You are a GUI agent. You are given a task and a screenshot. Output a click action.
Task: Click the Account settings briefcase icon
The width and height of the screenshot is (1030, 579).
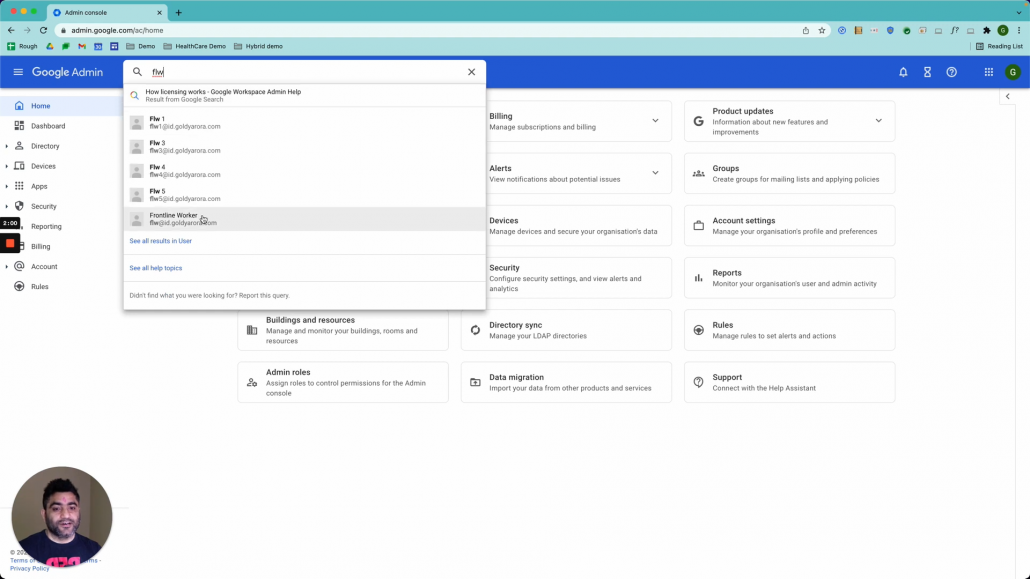(x=698, y=225)
